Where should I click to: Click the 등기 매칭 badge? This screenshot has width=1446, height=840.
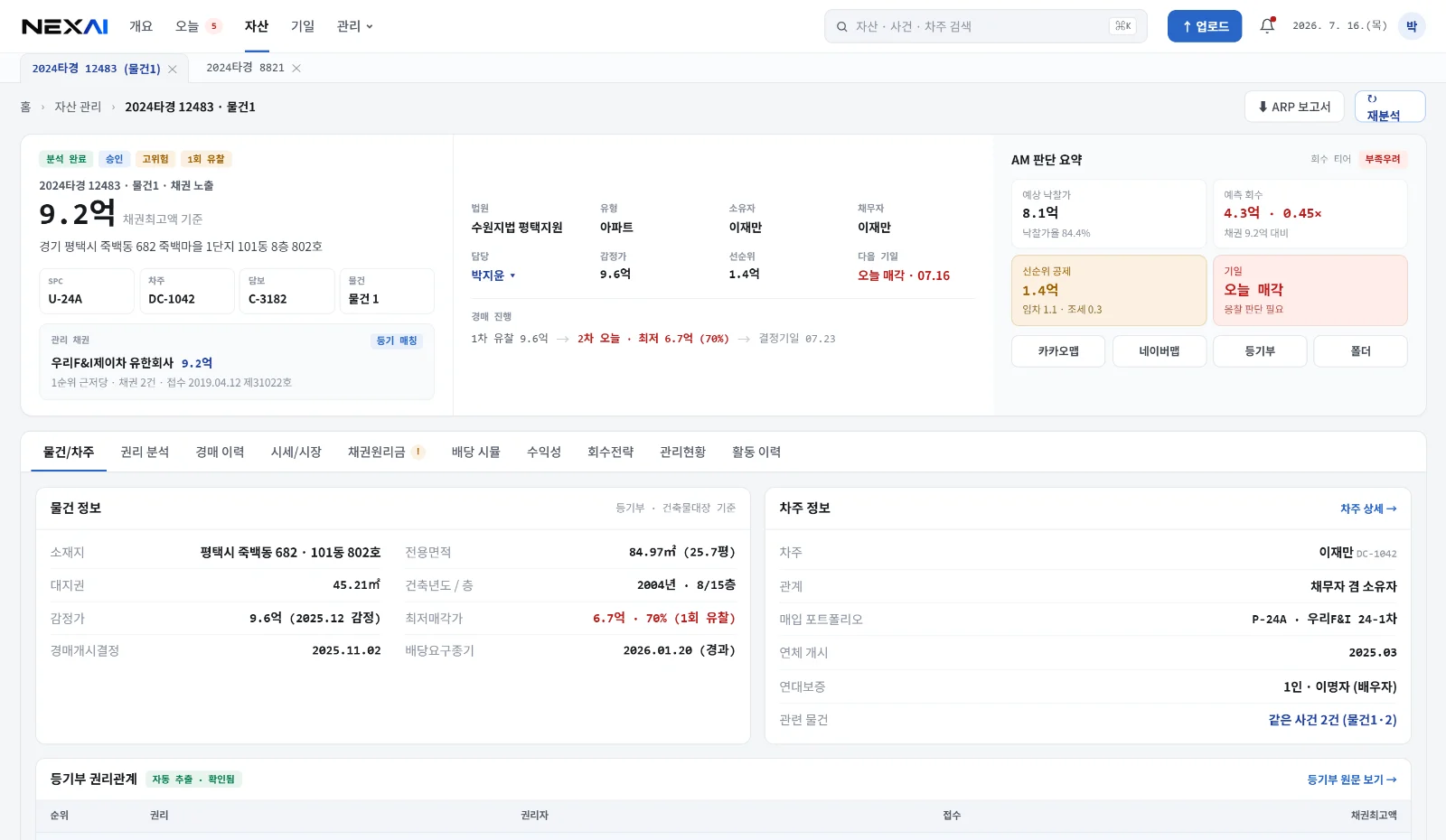pos(397,341)
